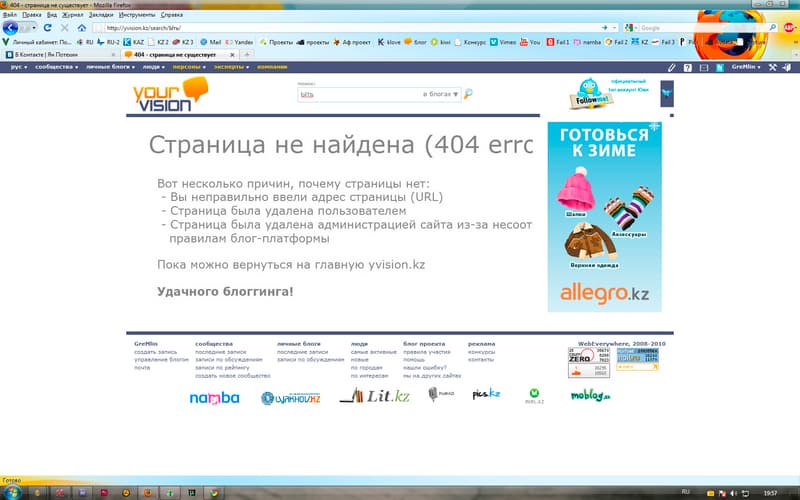
Task: Open the pencil write-post icon in the top bar
Action: [671, 67]
